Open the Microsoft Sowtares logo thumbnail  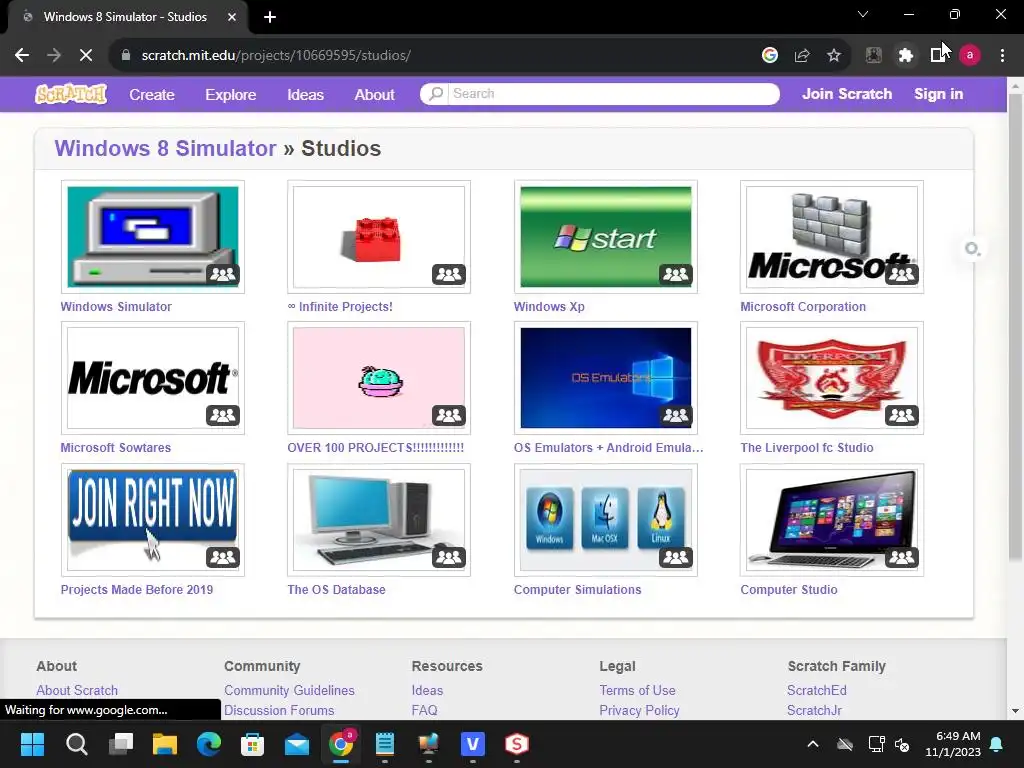(x=153, y=377)
